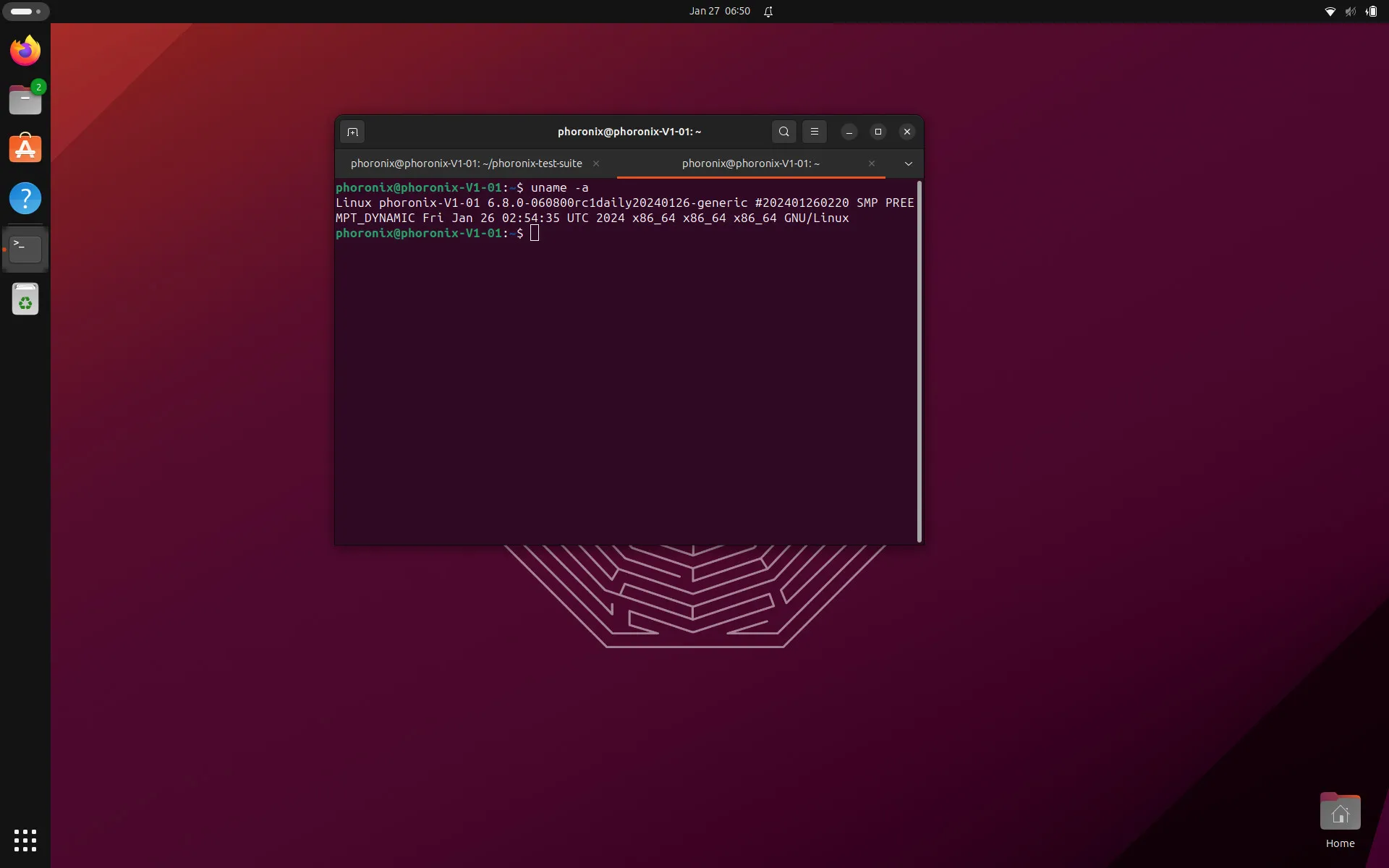Open Ubuntu Software app center
1389x868 pixels.
[x=25, y=148]
